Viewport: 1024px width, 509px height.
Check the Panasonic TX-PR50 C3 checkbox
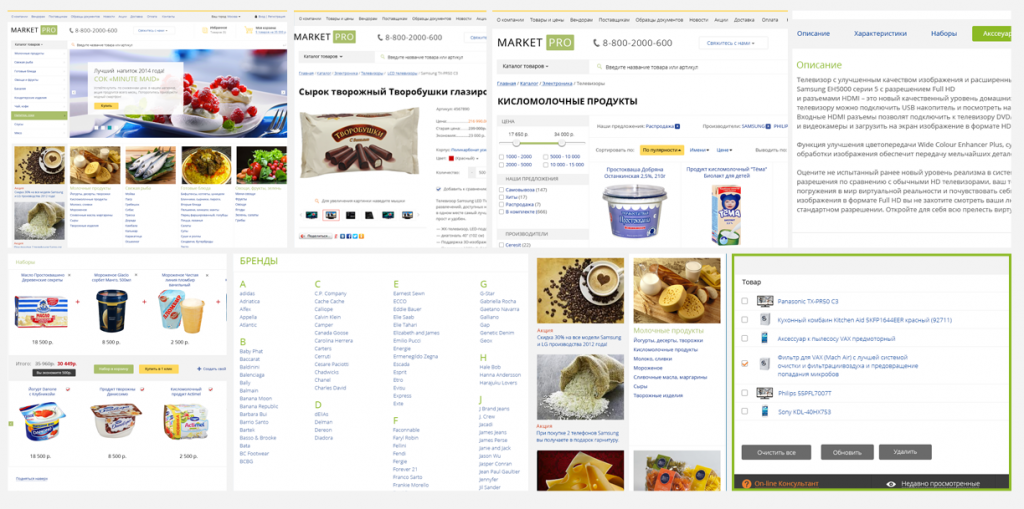point(745,301)
